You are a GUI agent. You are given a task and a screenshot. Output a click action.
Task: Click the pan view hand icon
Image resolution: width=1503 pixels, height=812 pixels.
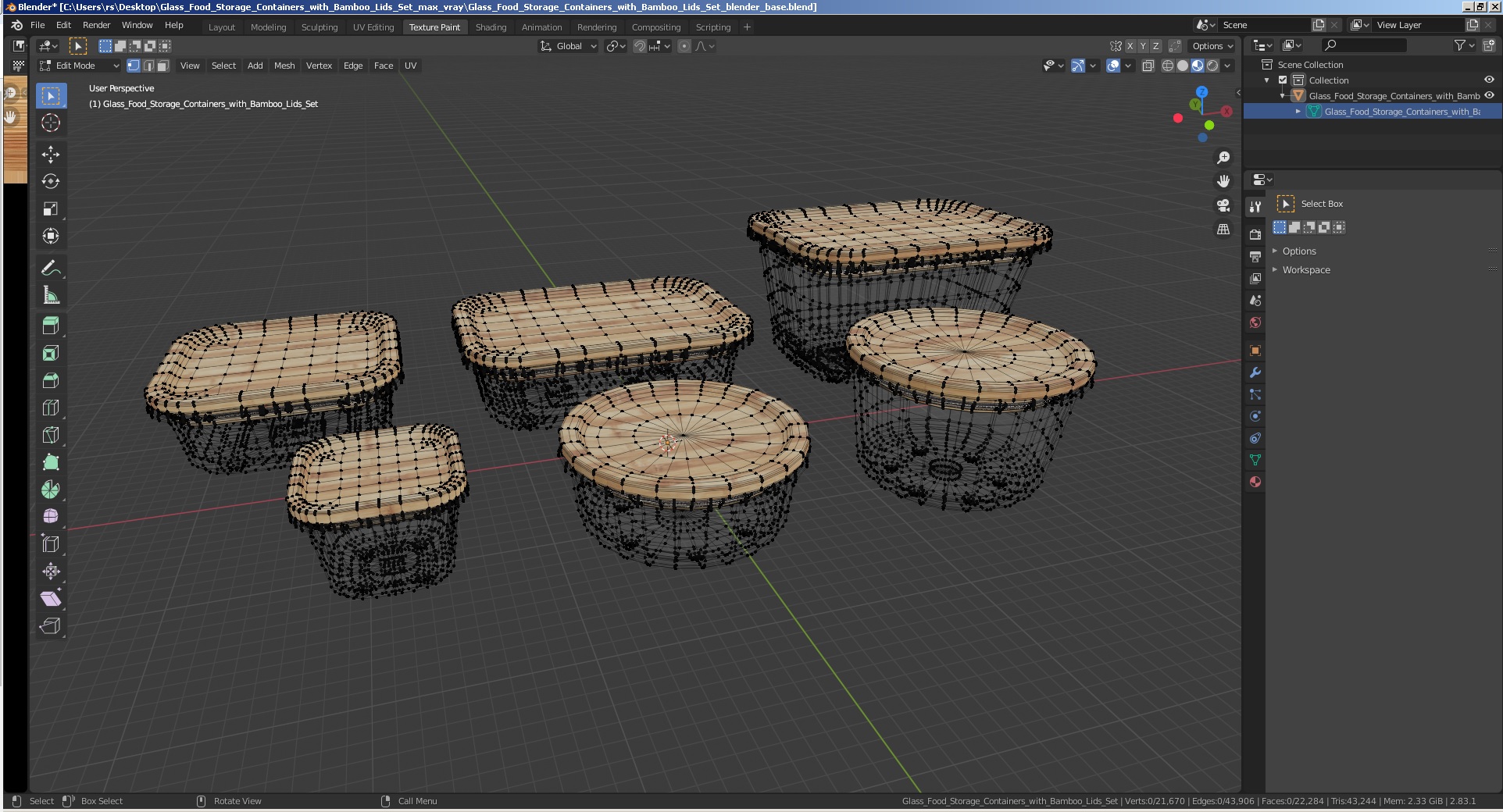point(1223,181)
